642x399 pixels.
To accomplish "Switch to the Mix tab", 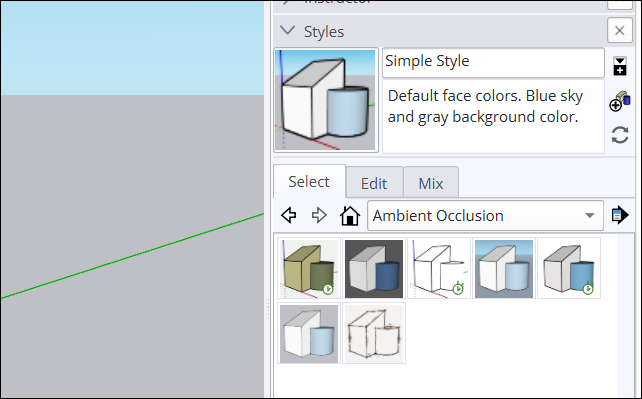I will (x=431, y=183).
